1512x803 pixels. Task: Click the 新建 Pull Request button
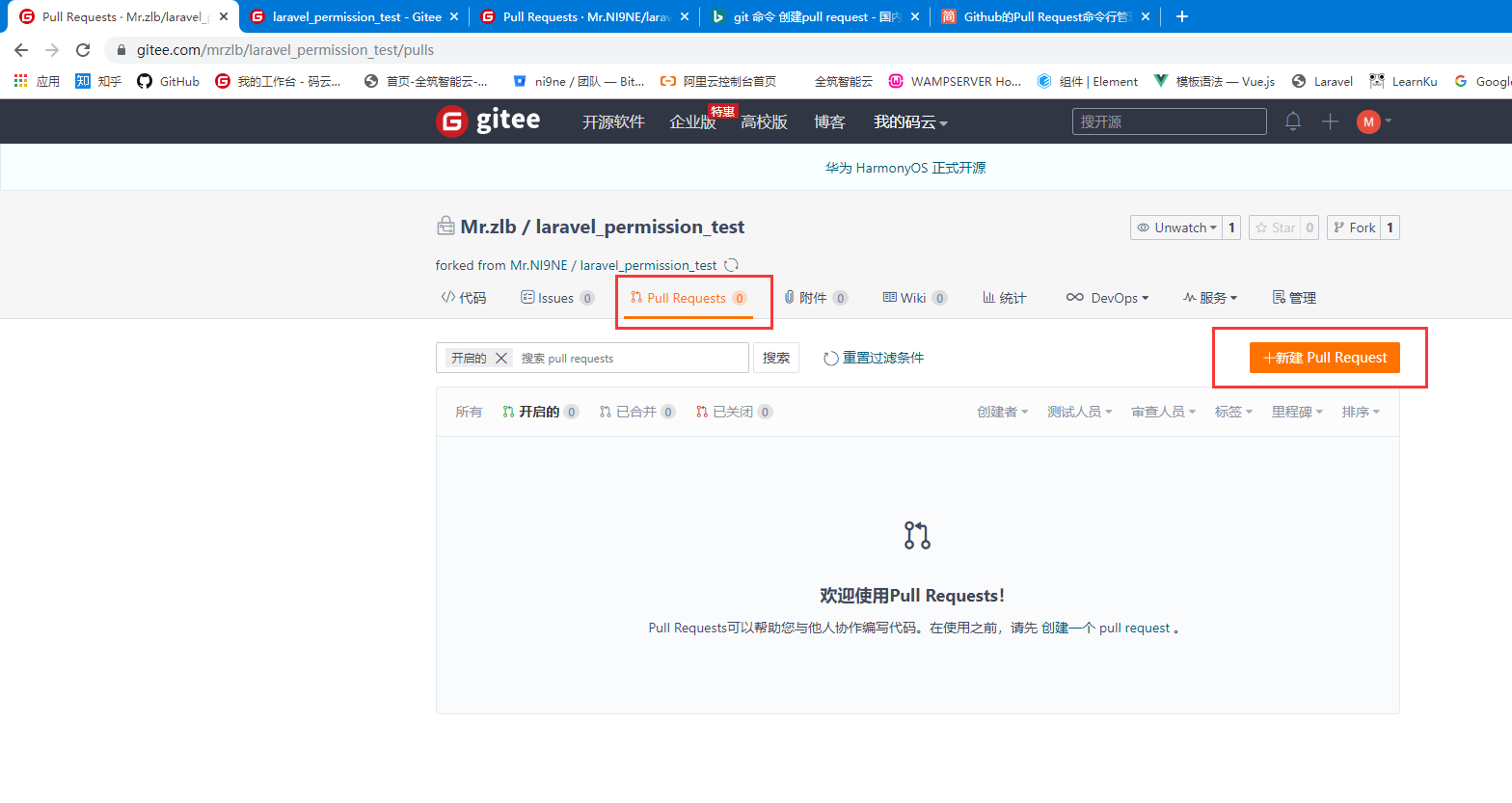pyautogui.click(x=1324, y=358)
